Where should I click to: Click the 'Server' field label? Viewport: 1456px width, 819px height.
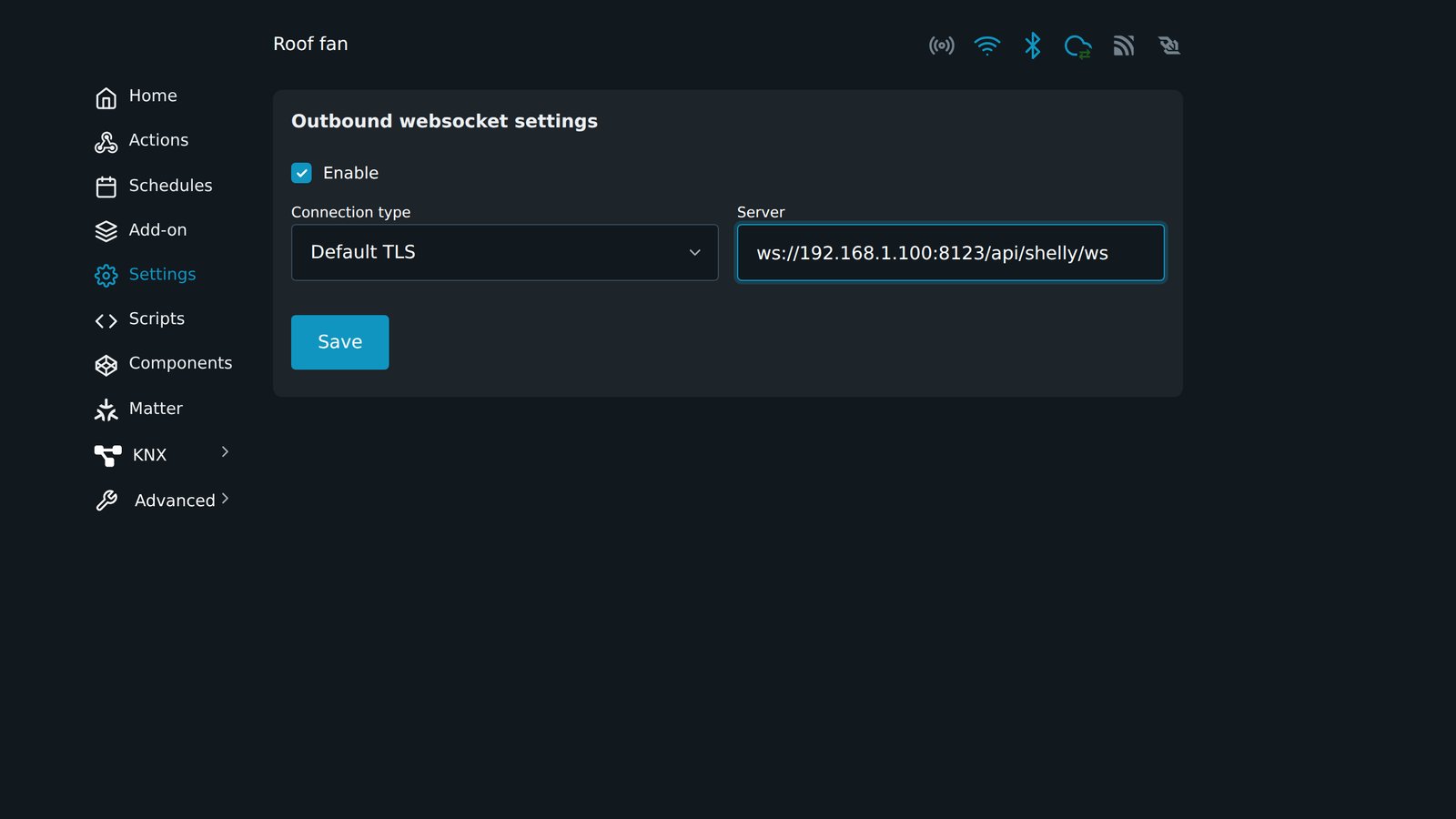click(x=761, y=212)
